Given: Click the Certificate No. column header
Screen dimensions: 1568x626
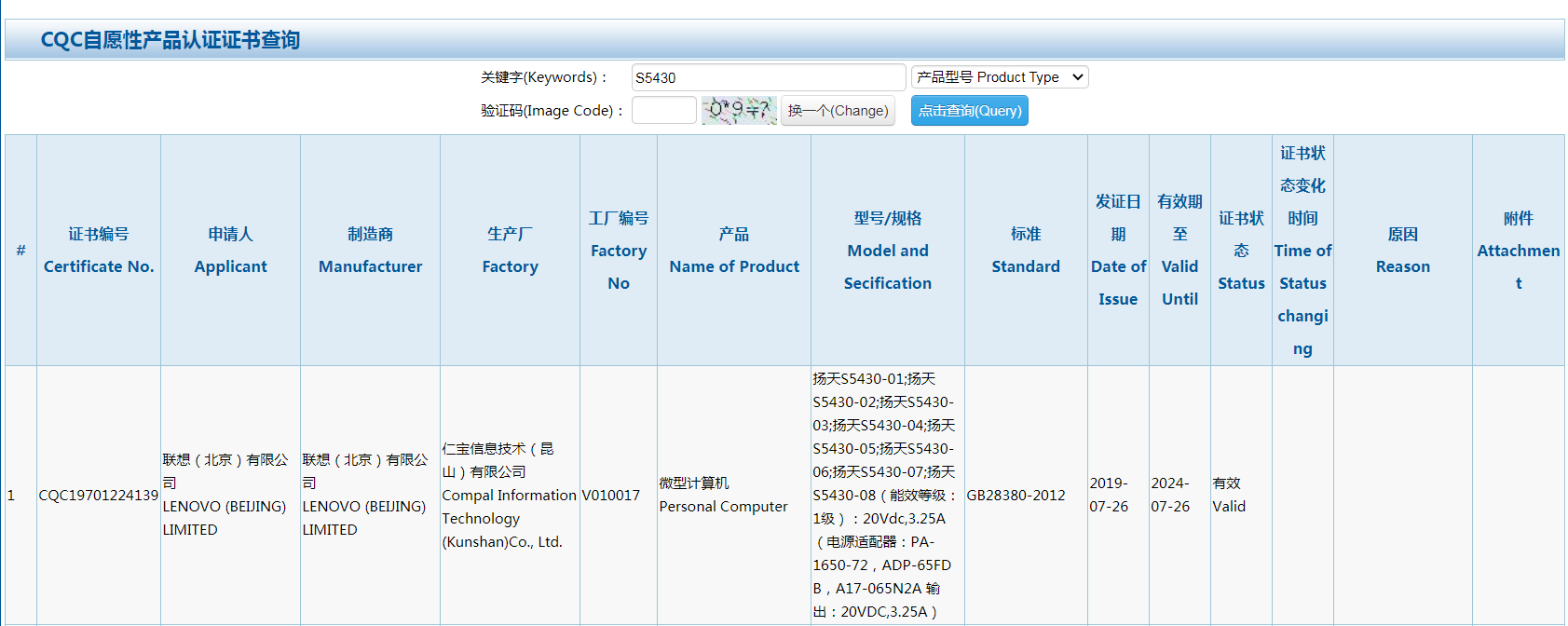Looking at the screenshot, I should tap(99, 250).
